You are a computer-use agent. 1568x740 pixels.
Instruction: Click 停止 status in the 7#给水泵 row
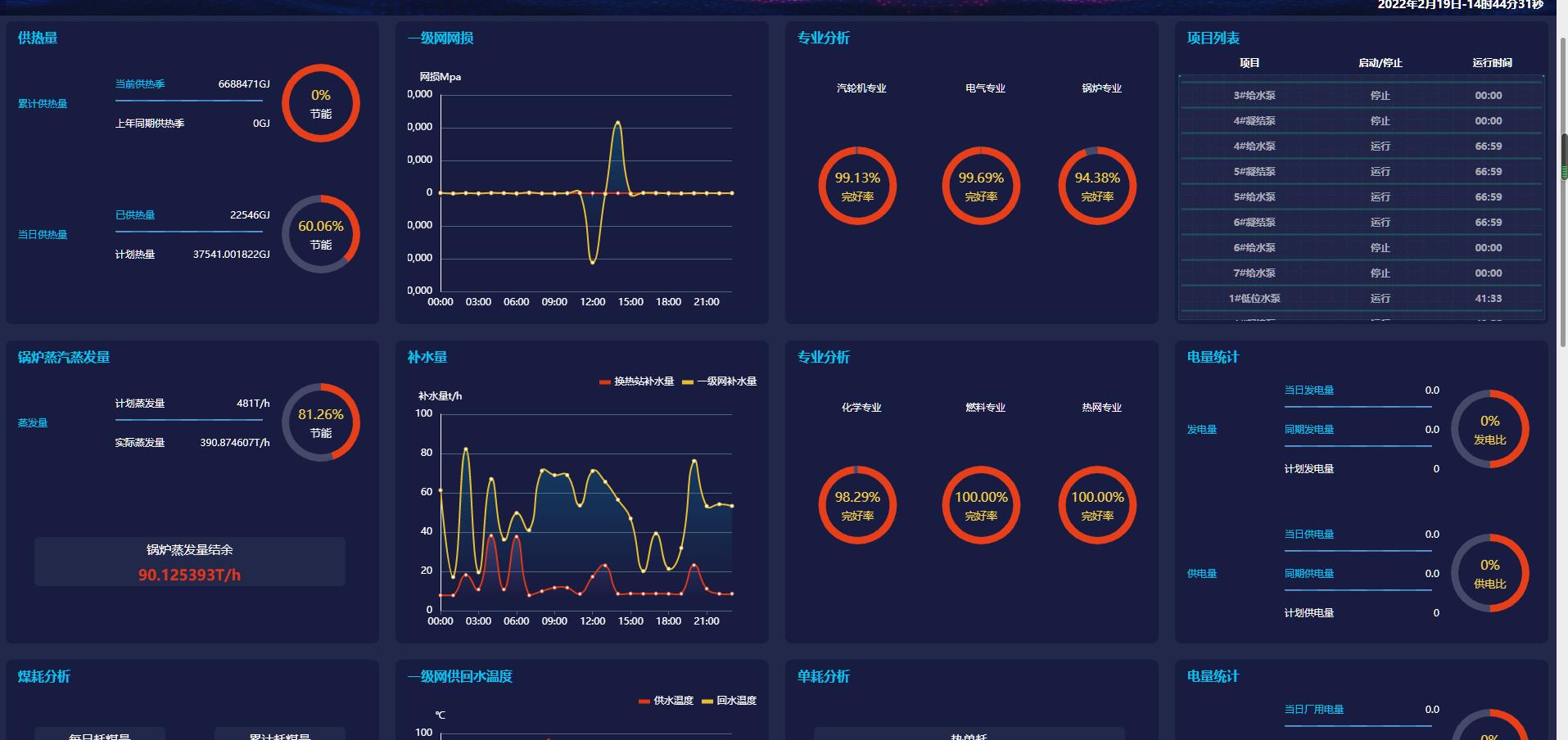coord(1380,273)
